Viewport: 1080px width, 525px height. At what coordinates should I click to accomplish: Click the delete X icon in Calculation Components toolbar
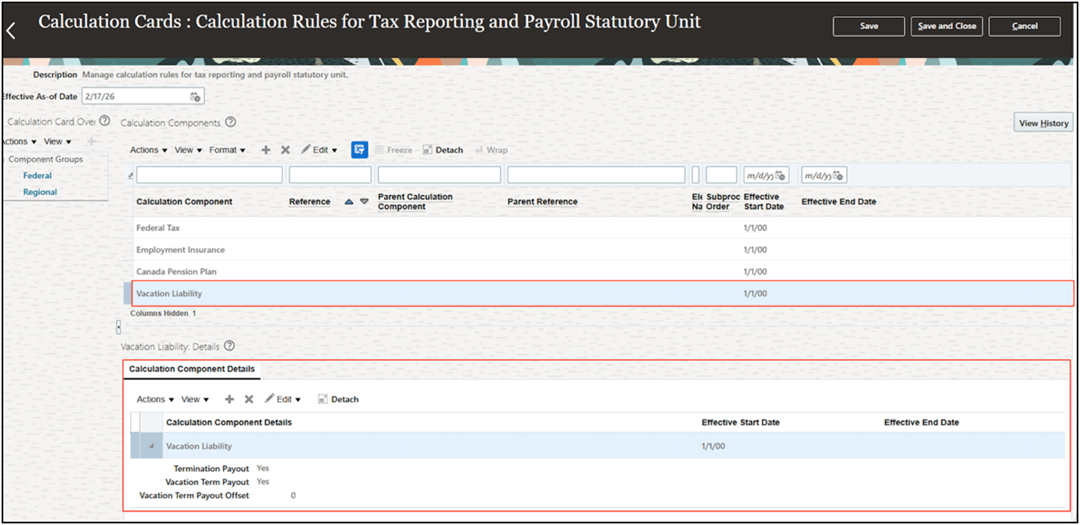[x=285, y=150]
